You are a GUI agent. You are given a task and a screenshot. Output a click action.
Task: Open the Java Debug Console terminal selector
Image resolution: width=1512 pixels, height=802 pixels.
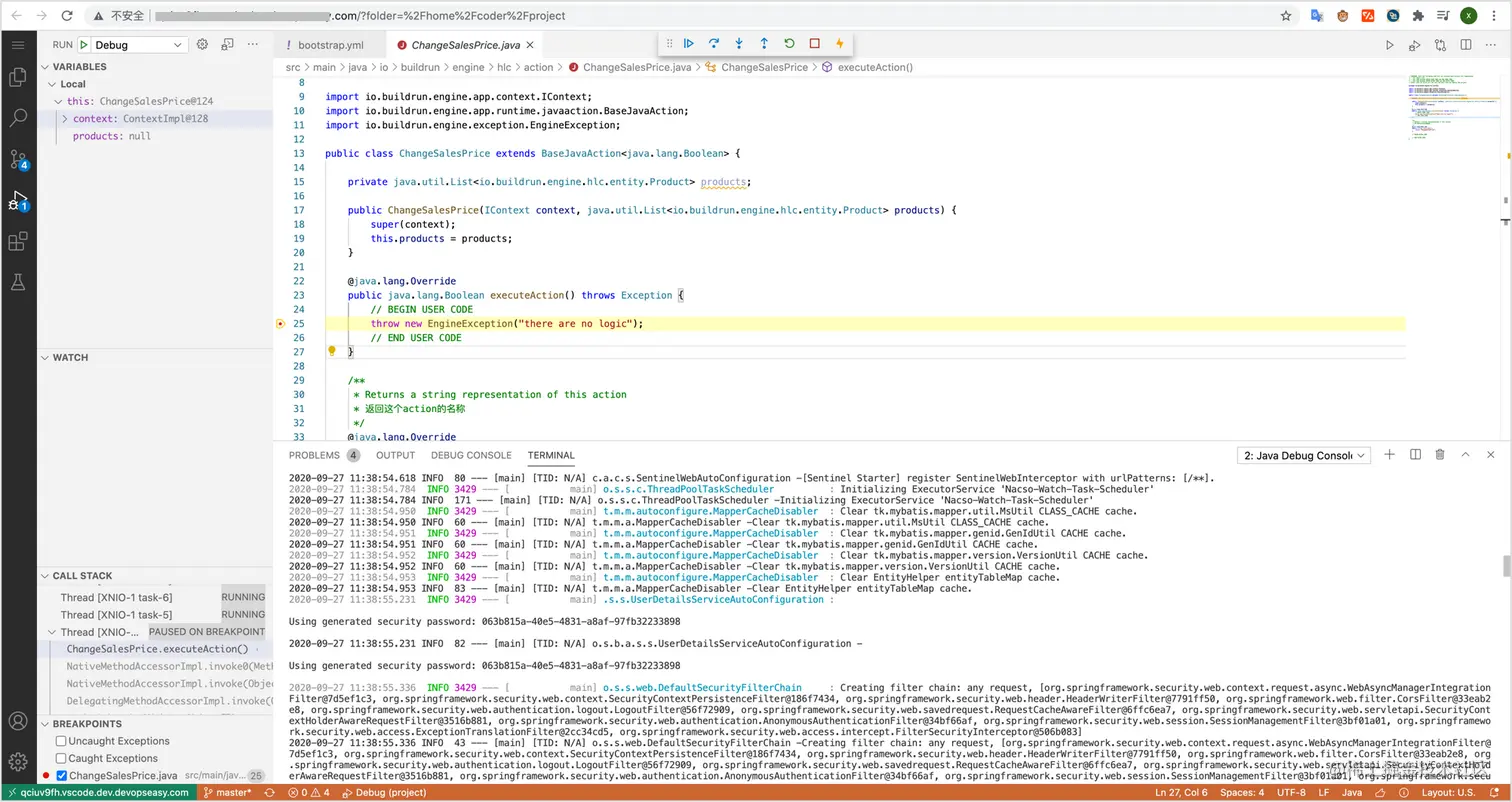coord(1303,455)
